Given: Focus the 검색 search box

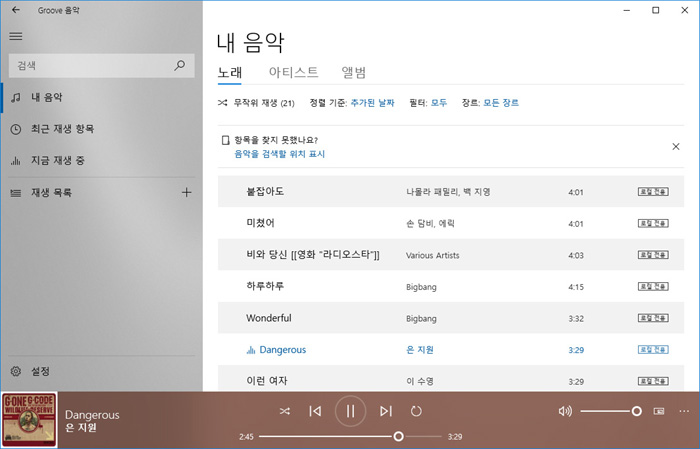Looking at the screenshot, I should pos(101,66).
